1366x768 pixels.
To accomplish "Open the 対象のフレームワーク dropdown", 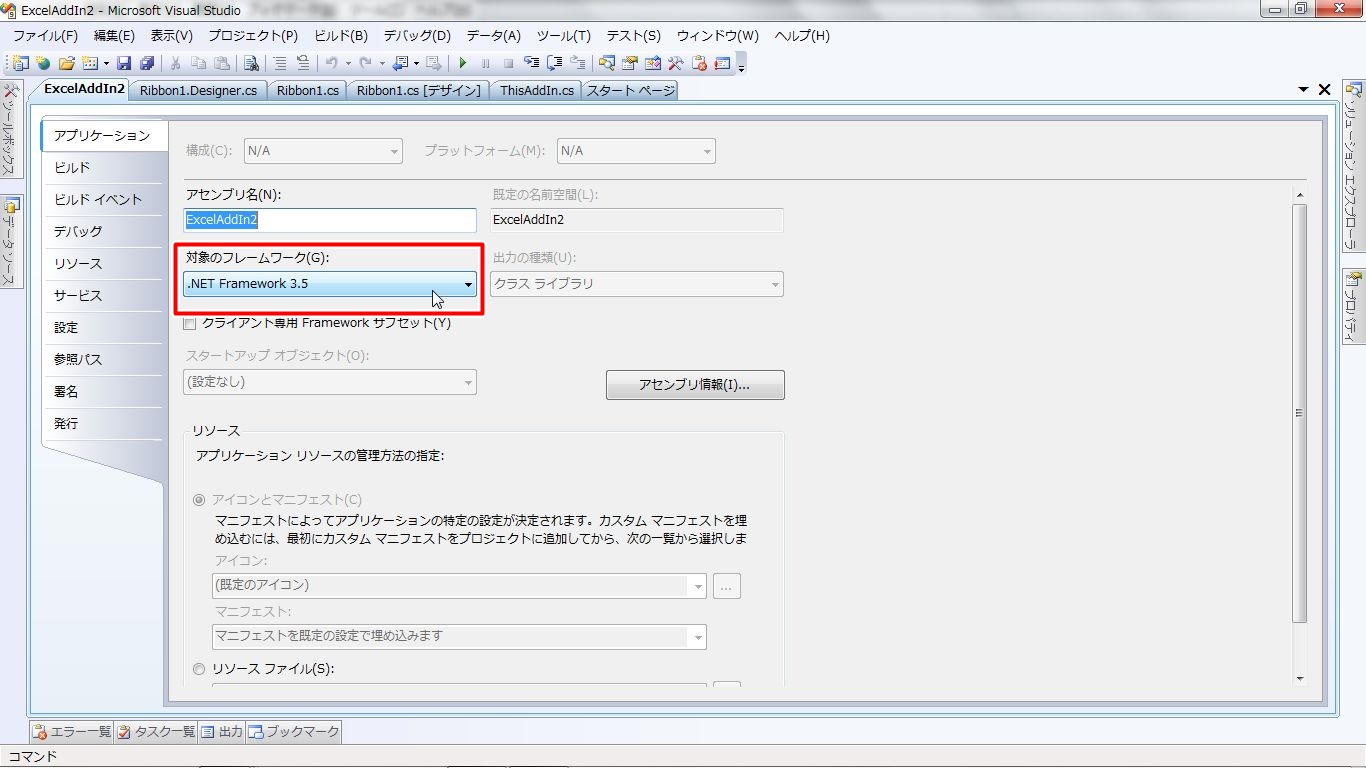I will pos(330,284).
